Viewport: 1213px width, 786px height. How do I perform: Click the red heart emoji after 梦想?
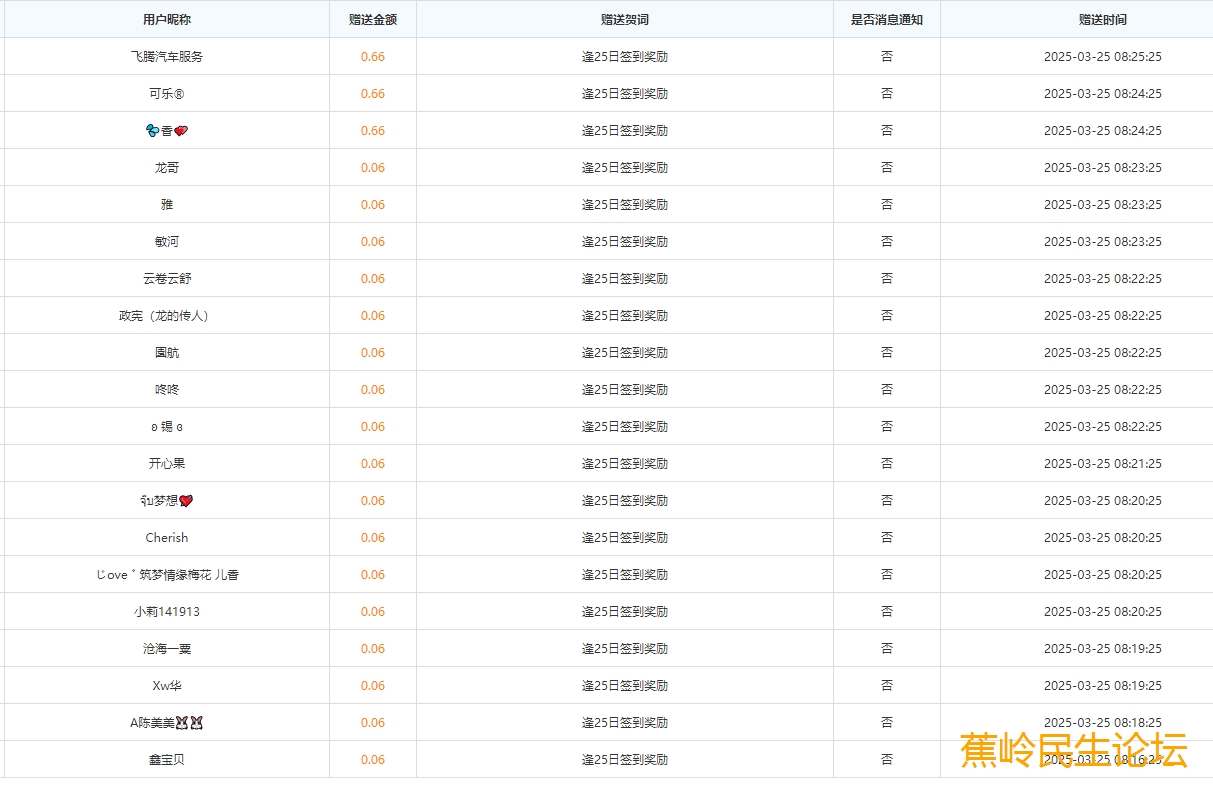tap(186, 501)
